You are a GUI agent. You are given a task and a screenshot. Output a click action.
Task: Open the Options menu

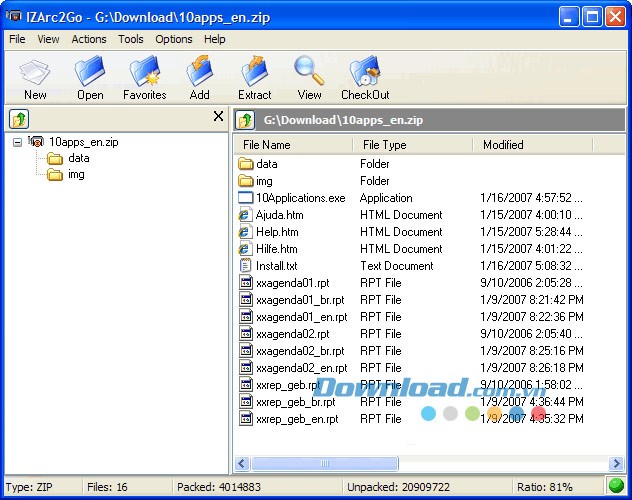(x=174, y=39)
